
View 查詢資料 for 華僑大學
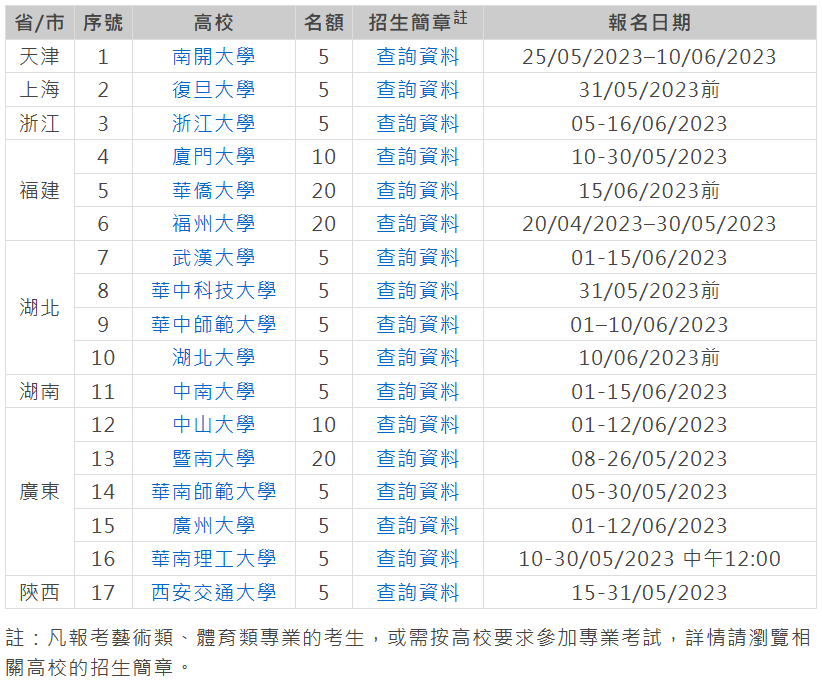418,191
